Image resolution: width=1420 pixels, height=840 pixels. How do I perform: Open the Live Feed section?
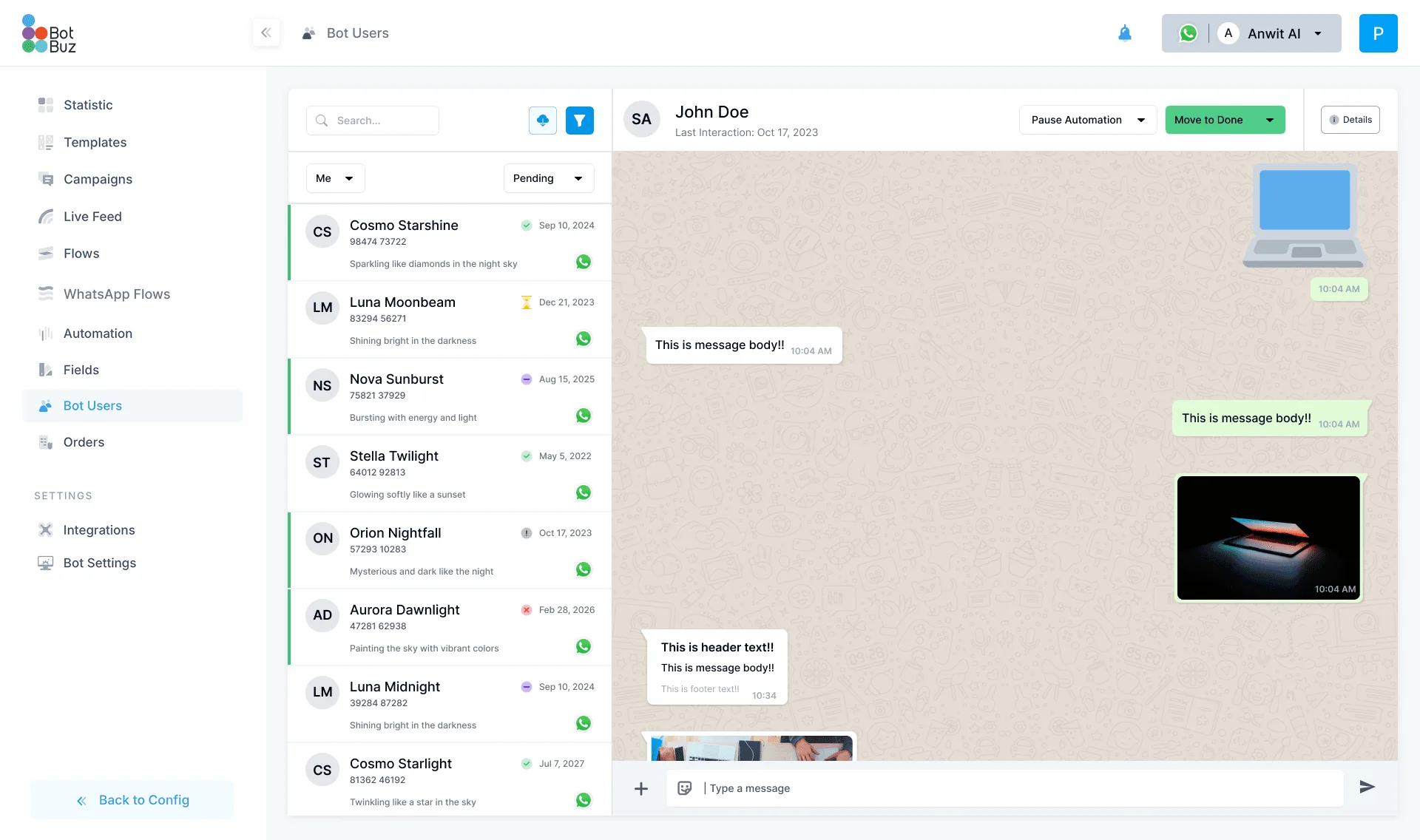click(92, 216)
